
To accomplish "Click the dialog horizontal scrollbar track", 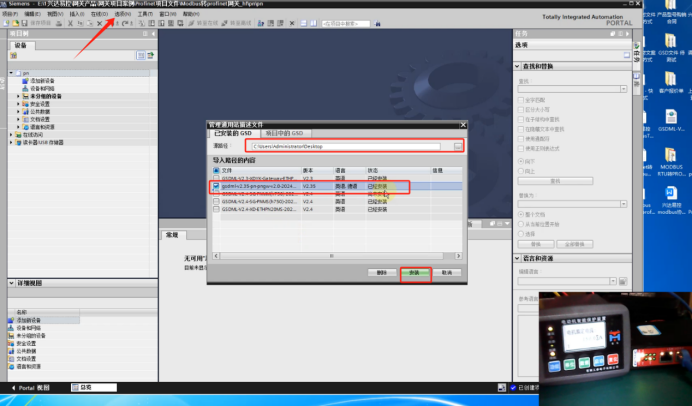I will [338, 256].
